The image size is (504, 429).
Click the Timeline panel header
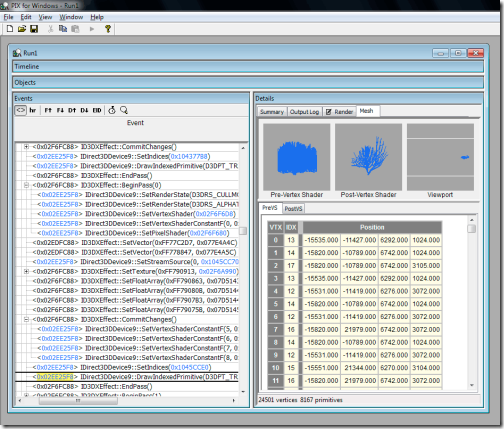point(248,67)
